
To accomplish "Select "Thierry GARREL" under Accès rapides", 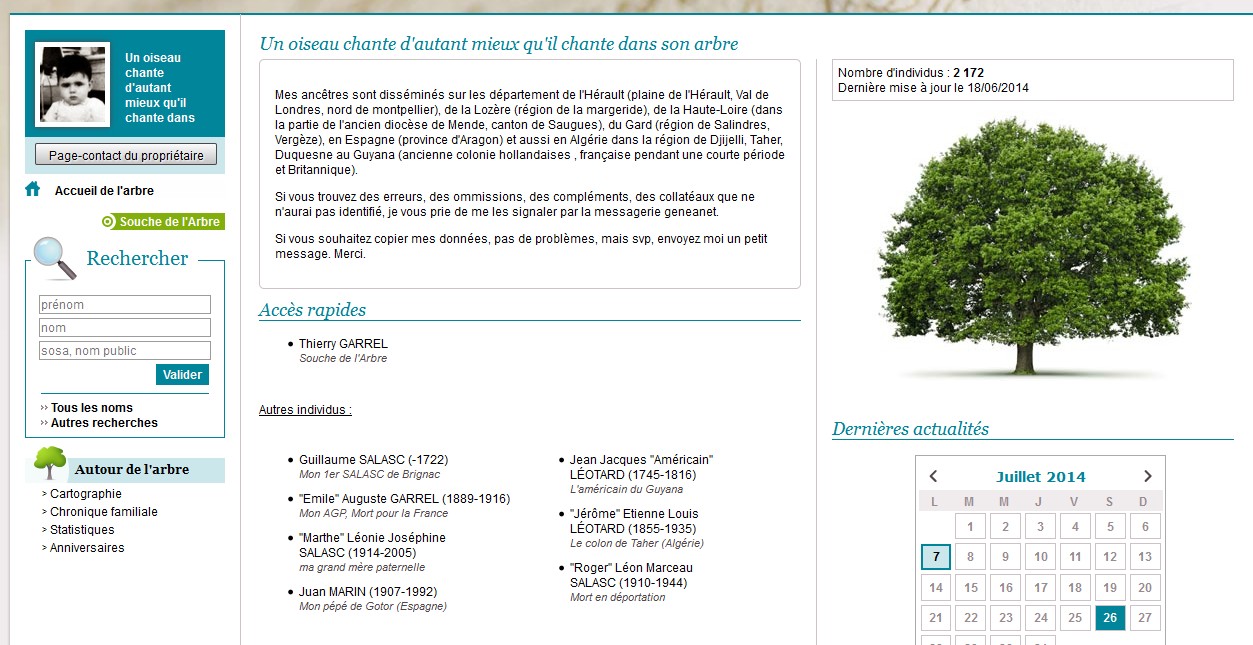I will pyautogui.click(x=341, y=343).
